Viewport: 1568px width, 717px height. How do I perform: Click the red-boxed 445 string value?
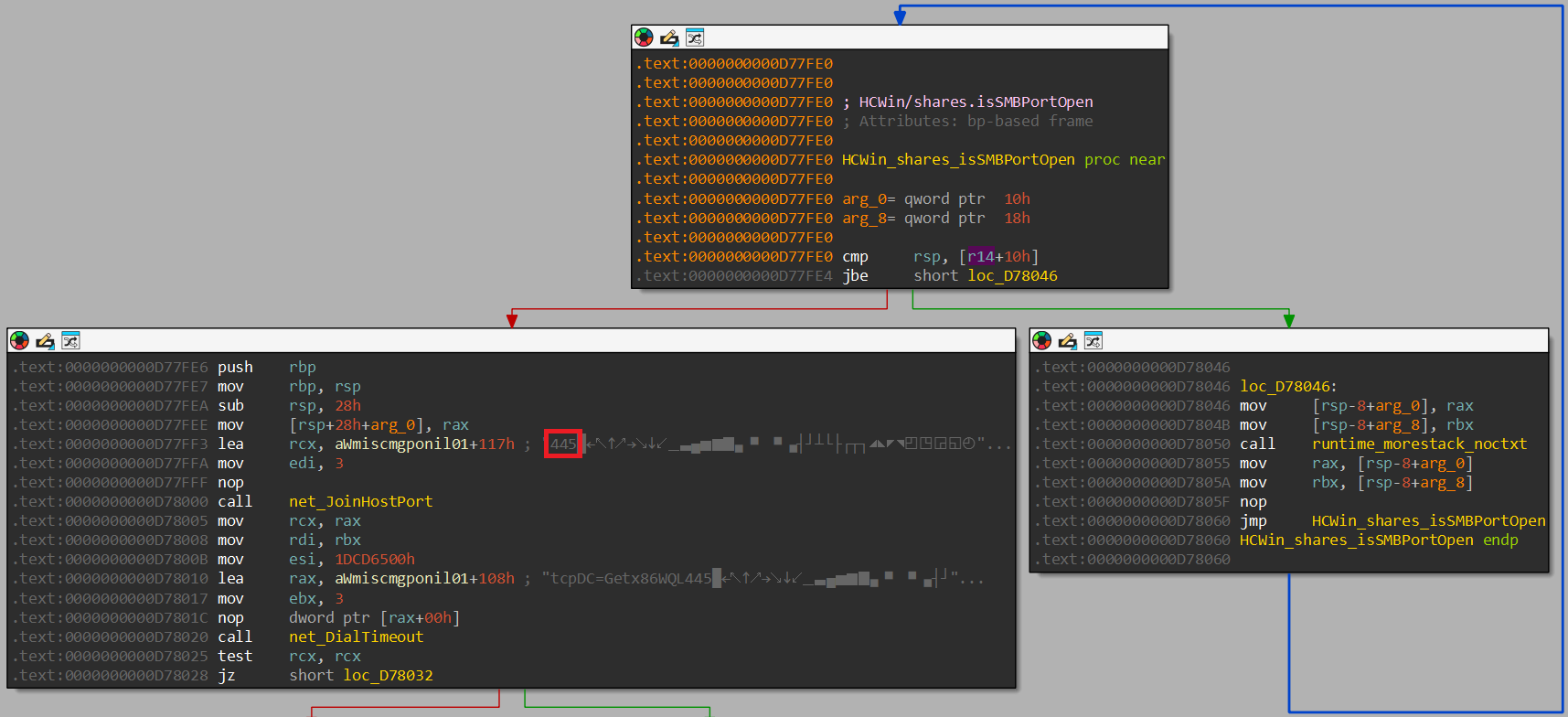[563, 444]
